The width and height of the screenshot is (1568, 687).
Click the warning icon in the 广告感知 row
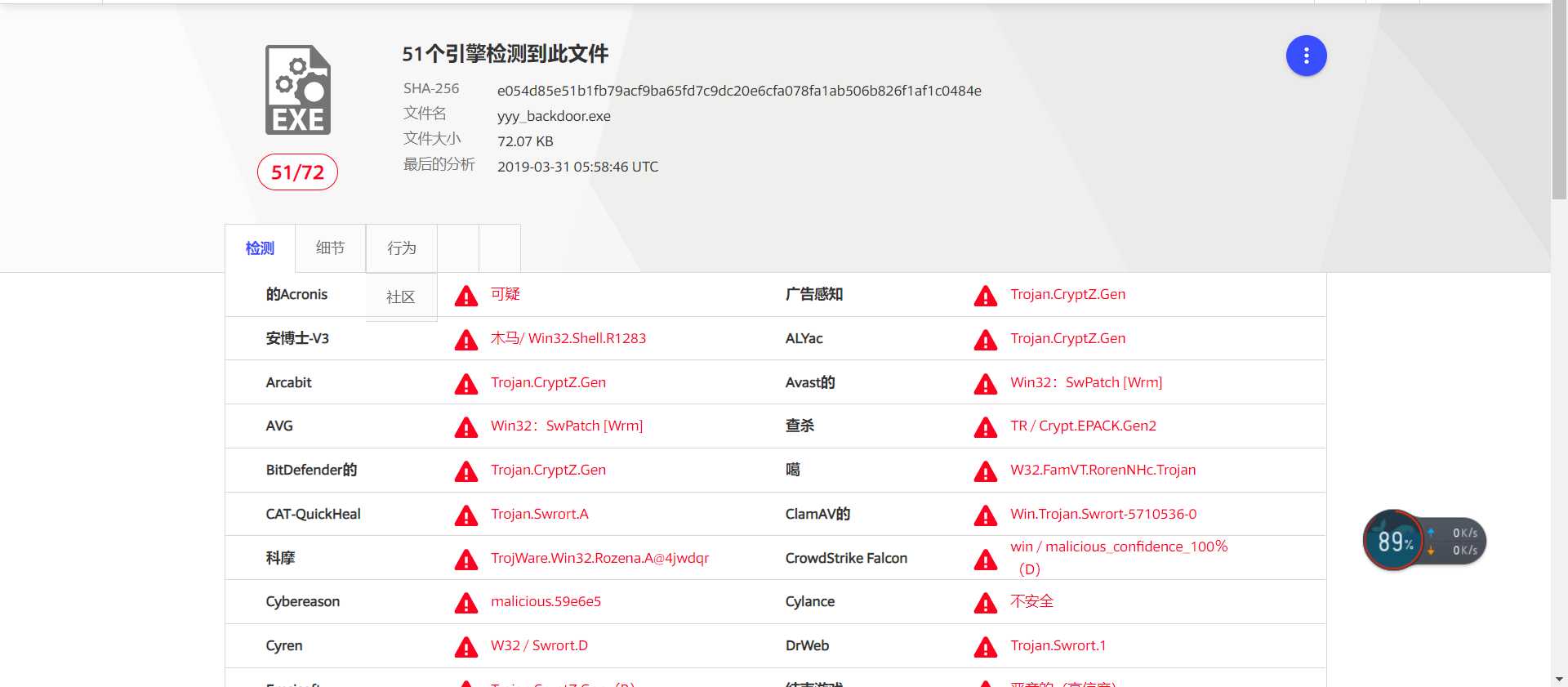click(x=986, y=296)
